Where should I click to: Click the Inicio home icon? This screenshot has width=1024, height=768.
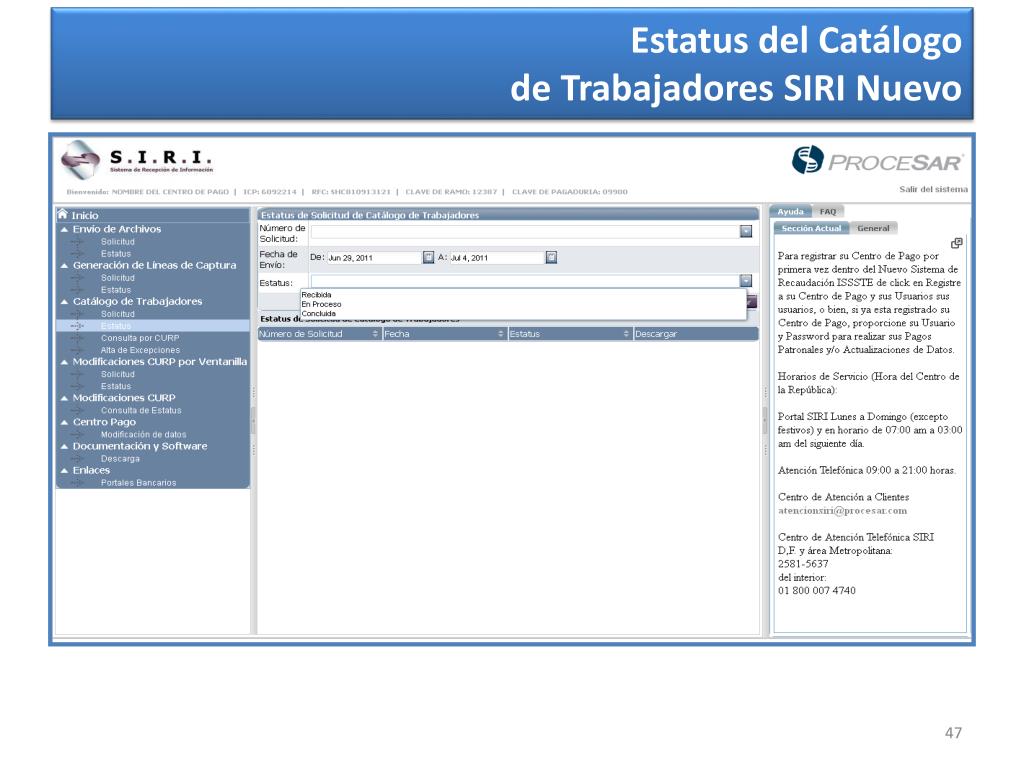(x=63, y=214)
